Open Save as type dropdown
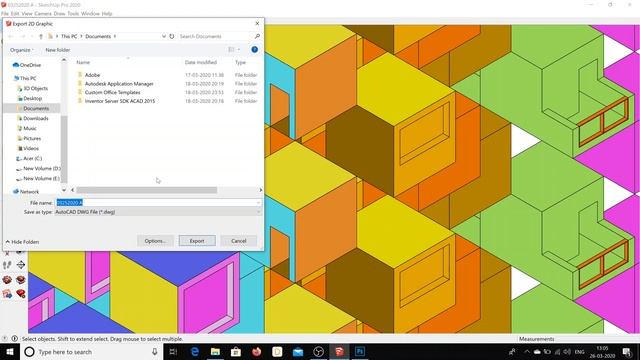 pyautogui.click(x=258, y=212)
